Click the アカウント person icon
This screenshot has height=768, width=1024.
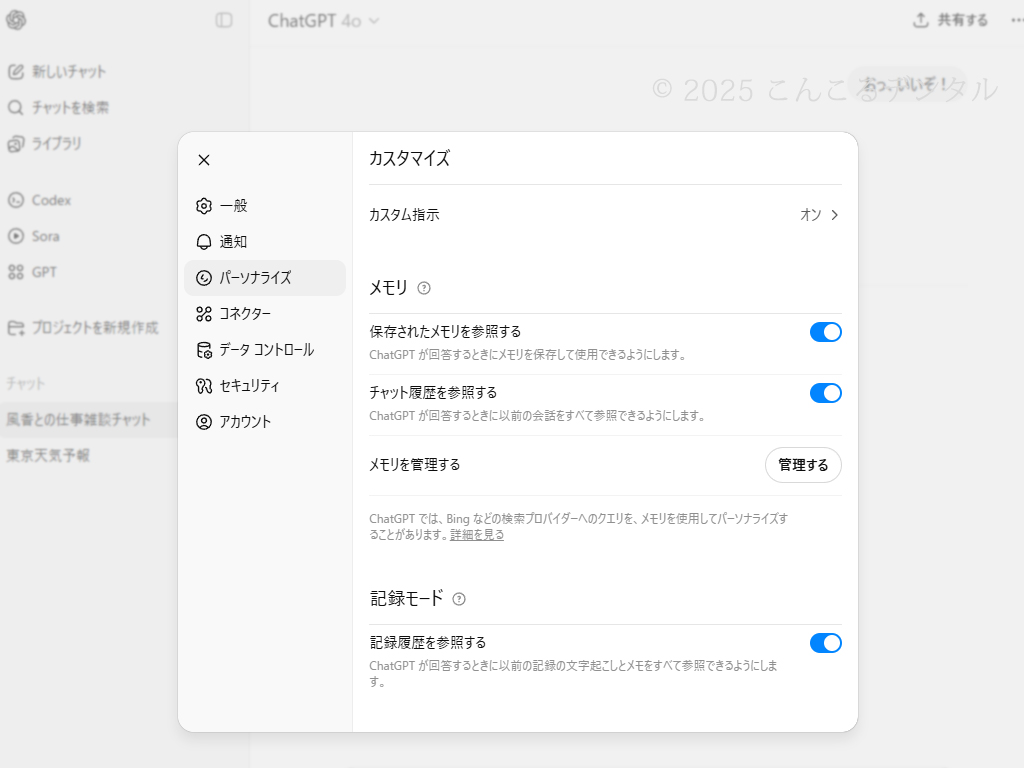(204, 422)
